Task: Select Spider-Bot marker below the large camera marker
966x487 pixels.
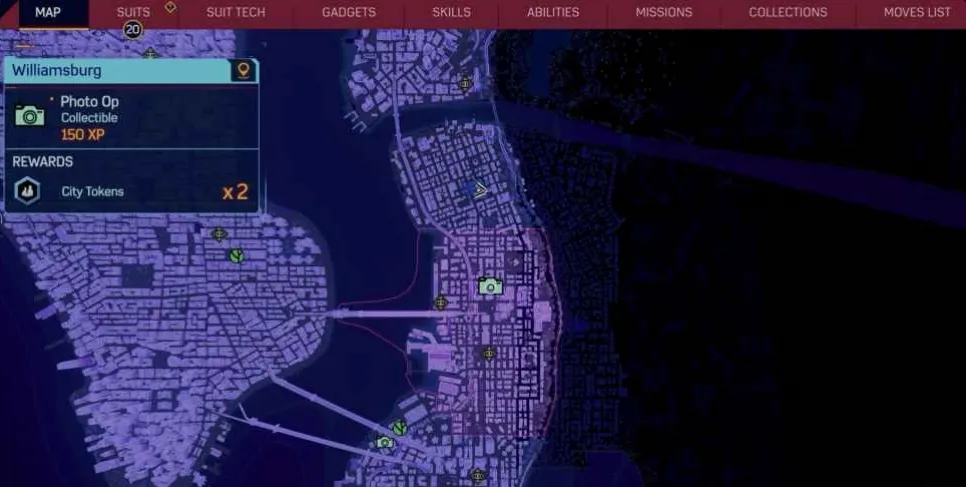Action: point(489,354)
